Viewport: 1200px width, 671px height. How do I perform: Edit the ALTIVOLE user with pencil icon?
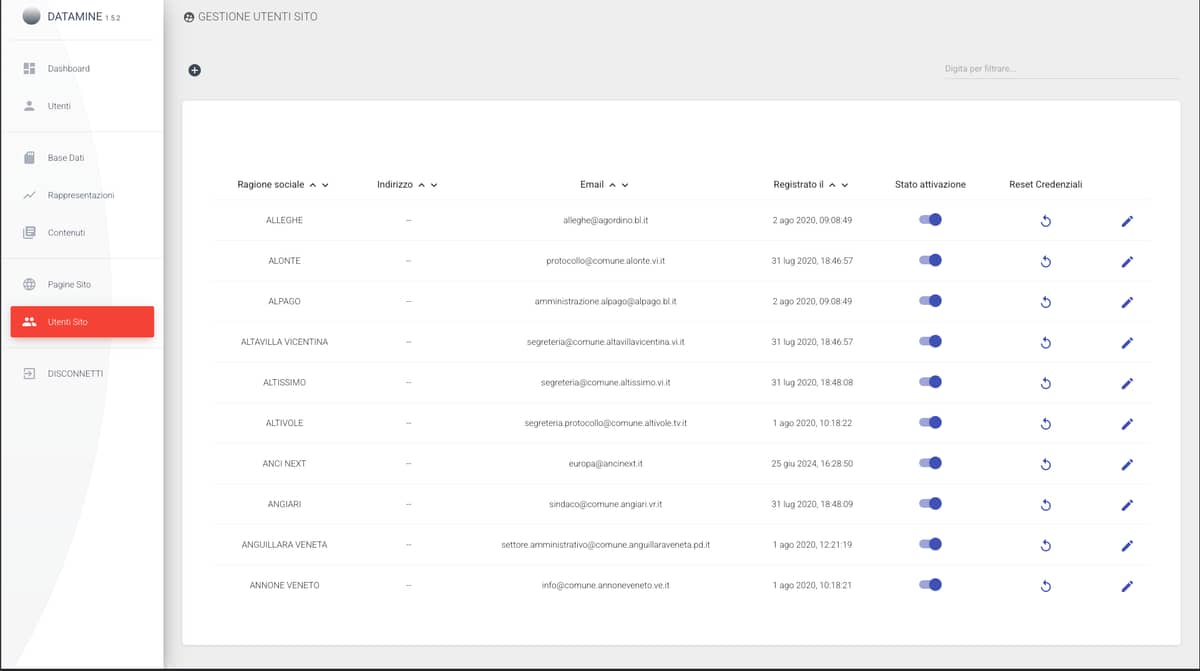pos(1127,424)
